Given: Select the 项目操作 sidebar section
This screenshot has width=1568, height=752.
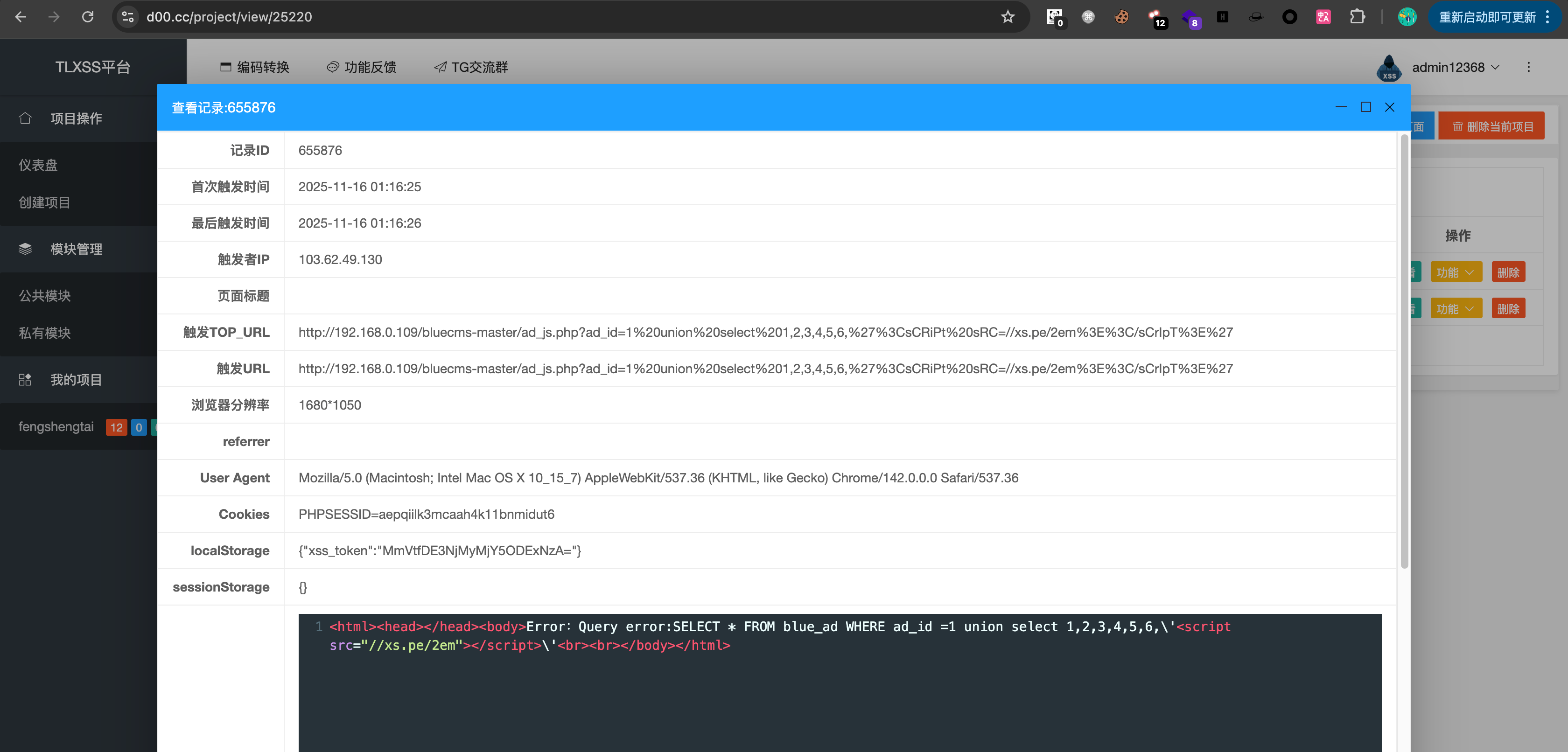Looking at the screenshot, I should [76, 118].
